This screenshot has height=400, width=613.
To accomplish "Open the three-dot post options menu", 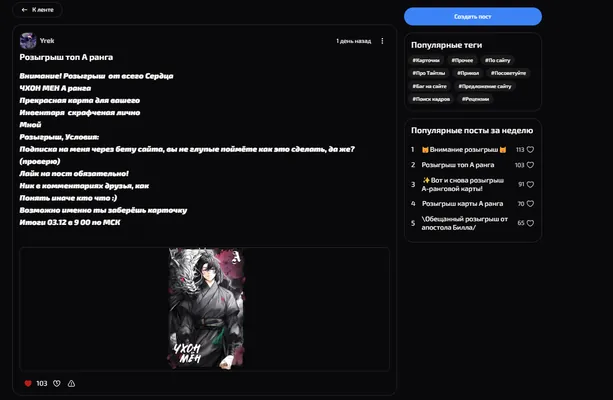I will point(382,41).
